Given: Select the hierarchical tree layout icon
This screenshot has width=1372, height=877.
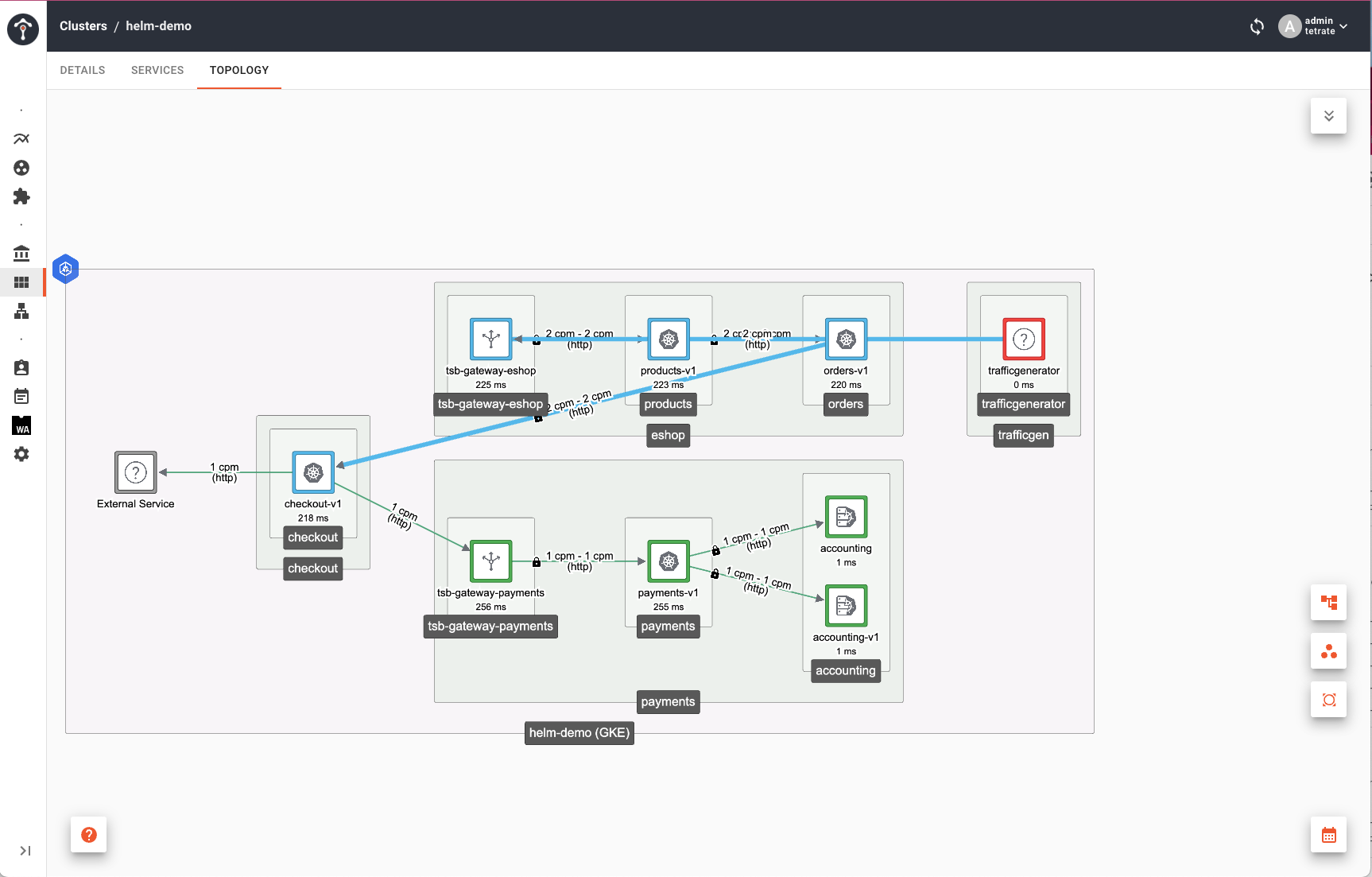Looking at the screenshot, I should (1328, 603).
